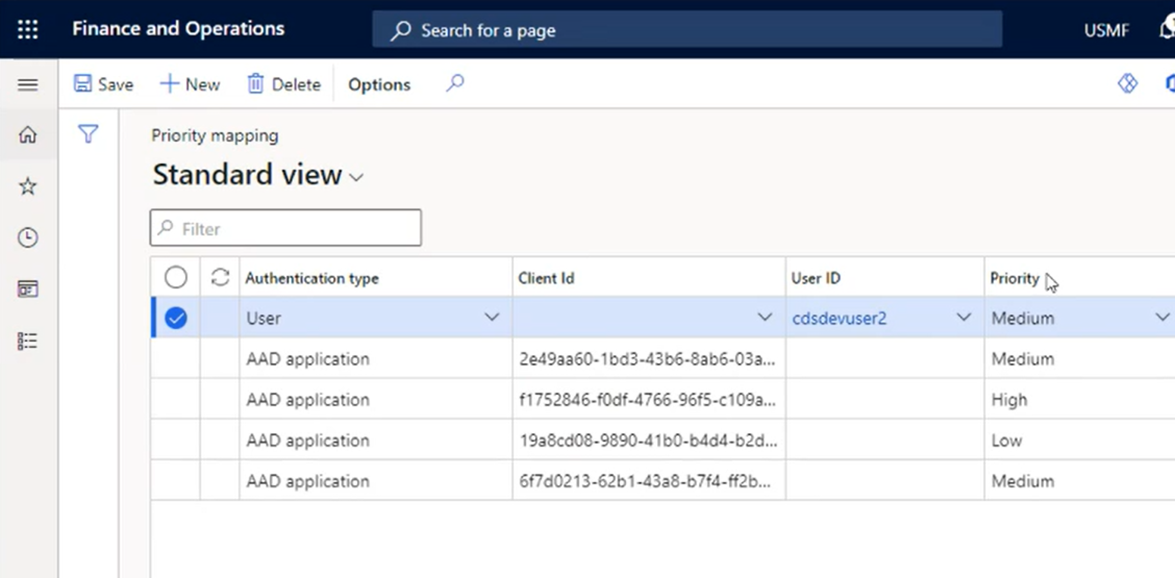This screenshot has width=1175, height=578.
Task: Deselect the cdsdevuser2 row checkmark
Action: point(176,318)
